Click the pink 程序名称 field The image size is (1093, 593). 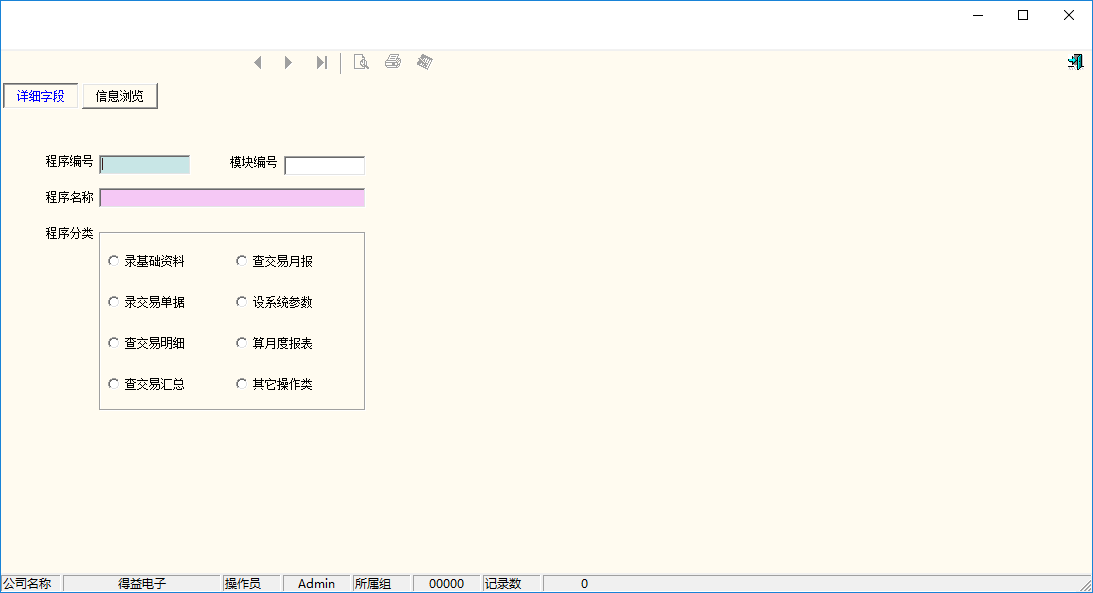pos(232,198)
